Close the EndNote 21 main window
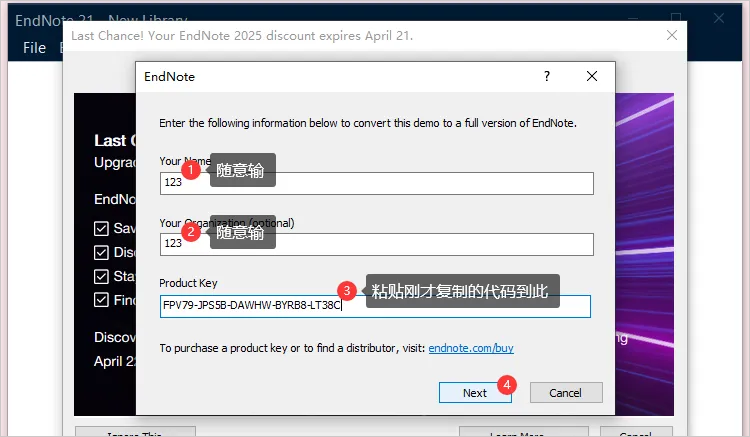Screen dimensions: 750x437 click(718, 18)
